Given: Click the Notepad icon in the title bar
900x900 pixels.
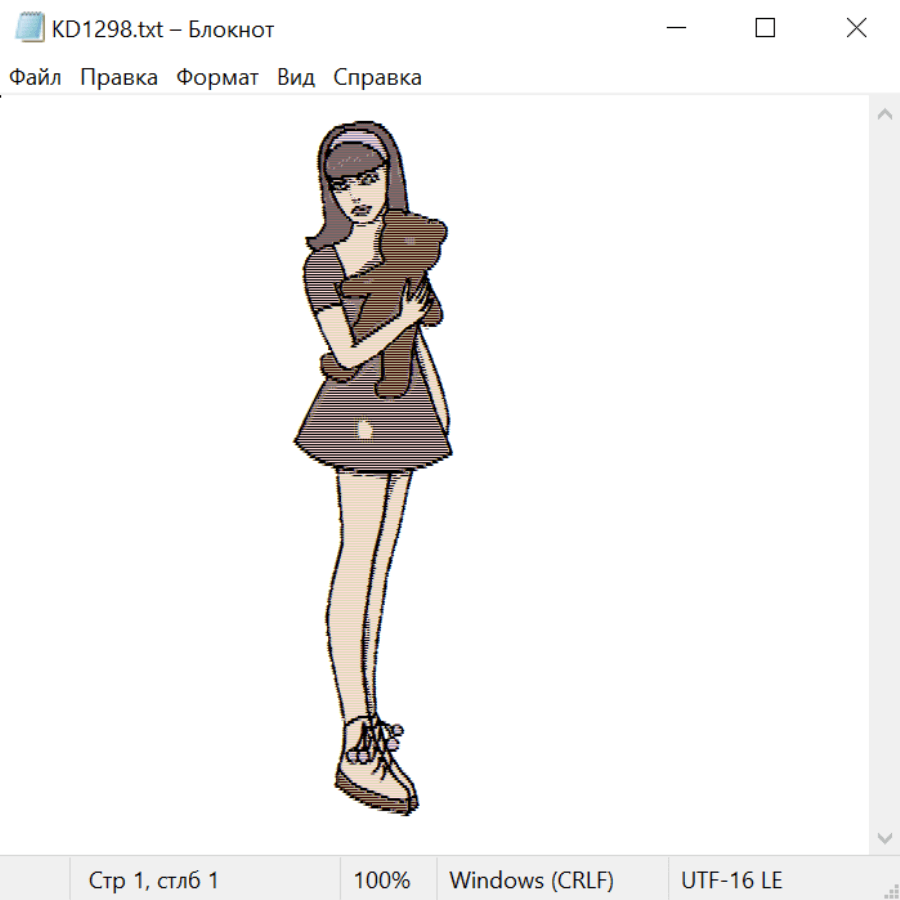Looking at the screenshot, I should click(x=30, y=29).
